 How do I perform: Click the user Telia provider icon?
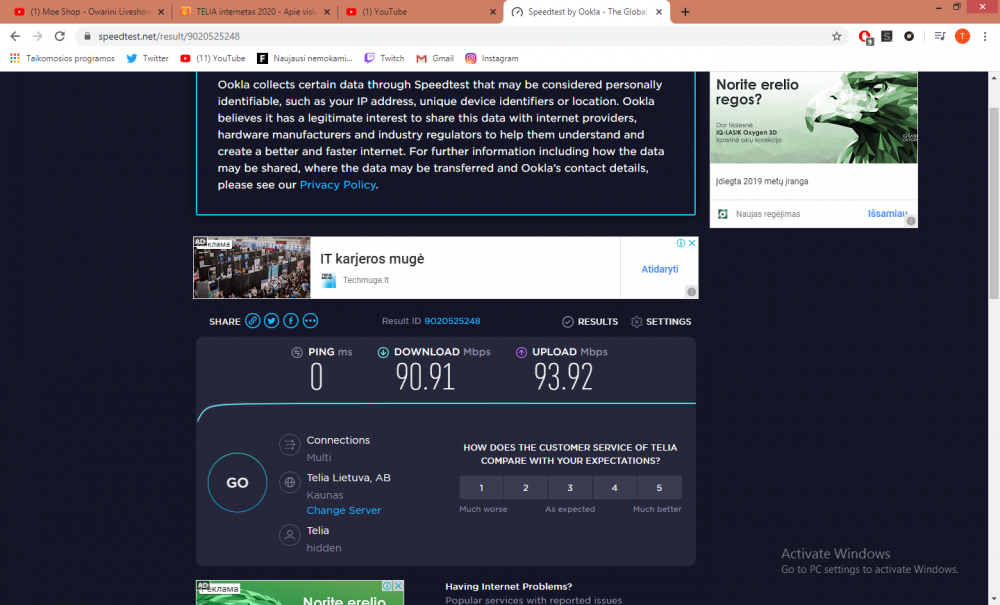[290, 535]
